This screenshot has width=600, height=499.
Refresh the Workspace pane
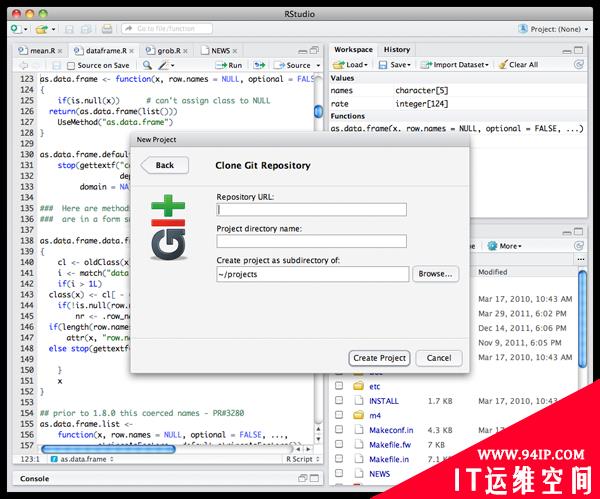tap(579, 65)
